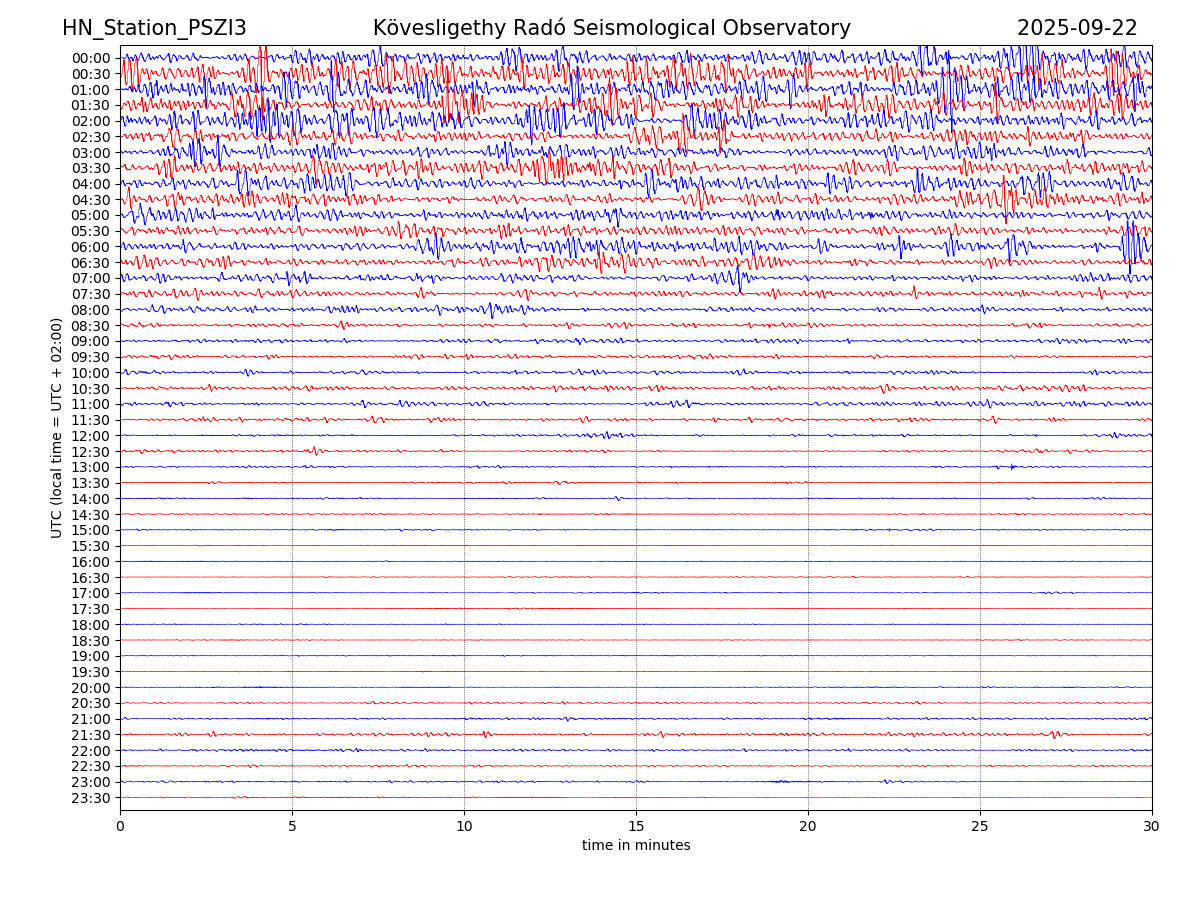Click the 0 tick on minutes axis
This screenshot has height=900, width=1200.
pyautogui.click(x=120, y=827)
